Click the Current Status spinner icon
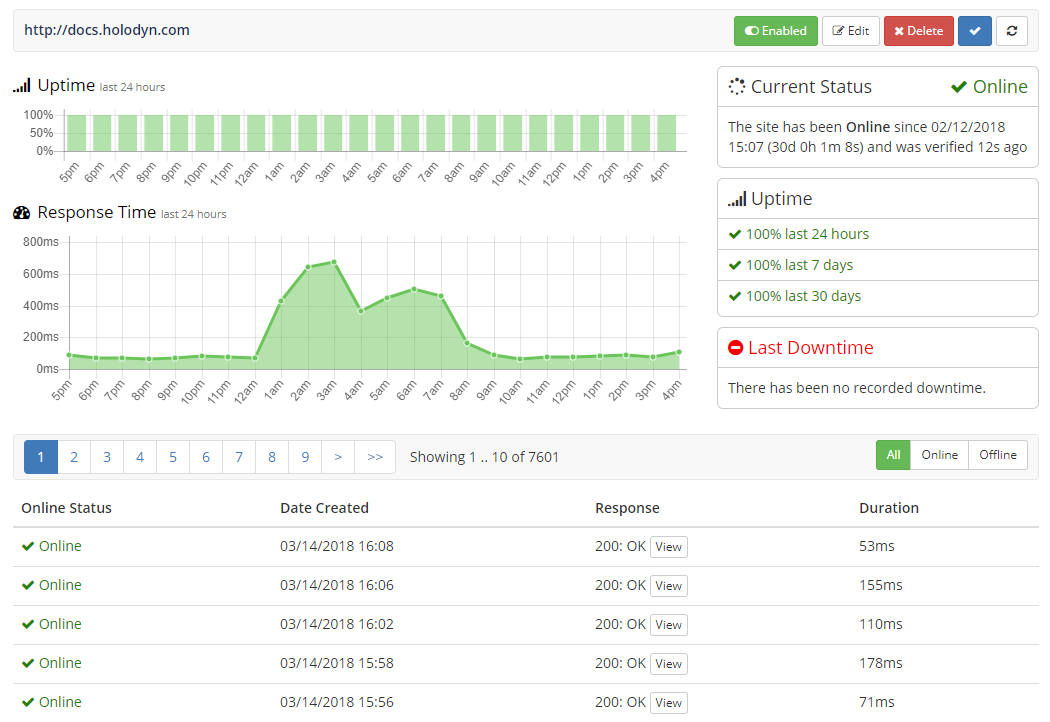Viewport: 1050px width, 722px height. pyautogui.click(x=737, y=87)
